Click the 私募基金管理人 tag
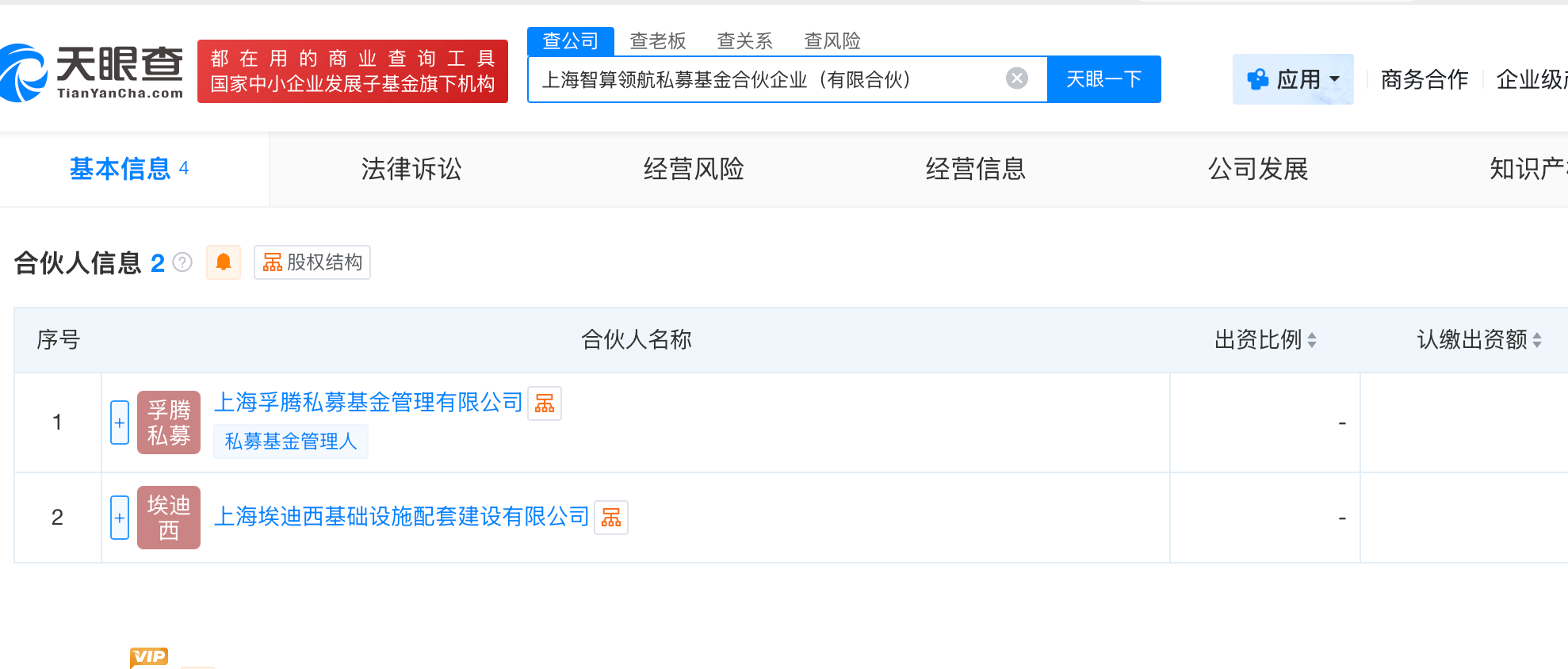 (x=291, y=442)
